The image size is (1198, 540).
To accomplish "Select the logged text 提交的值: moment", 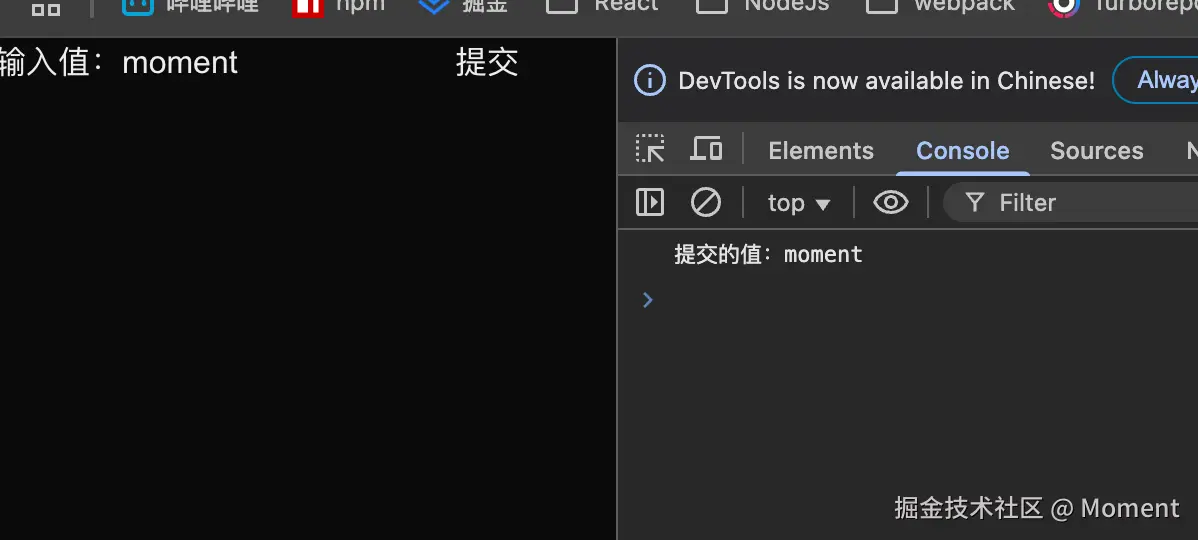I will pos(768,254).
